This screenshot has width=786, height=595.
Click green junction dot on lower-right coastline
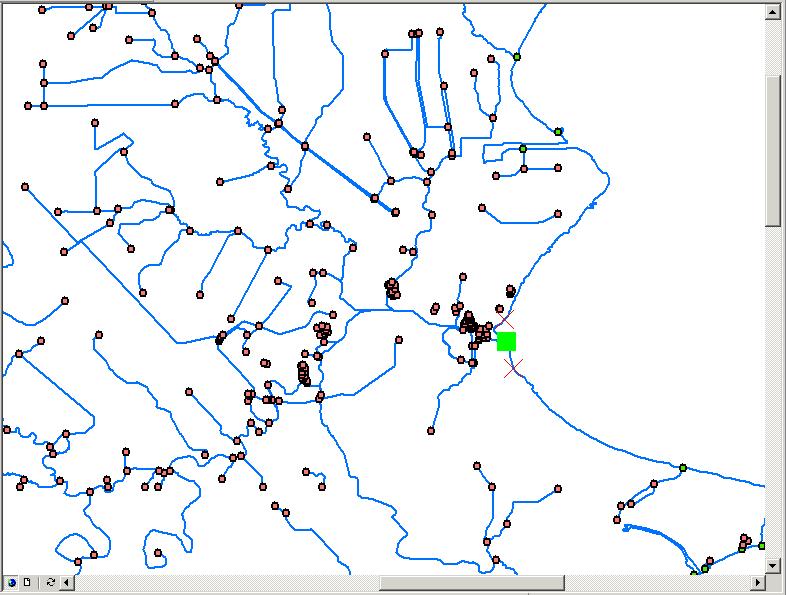[x=683, y=468]
